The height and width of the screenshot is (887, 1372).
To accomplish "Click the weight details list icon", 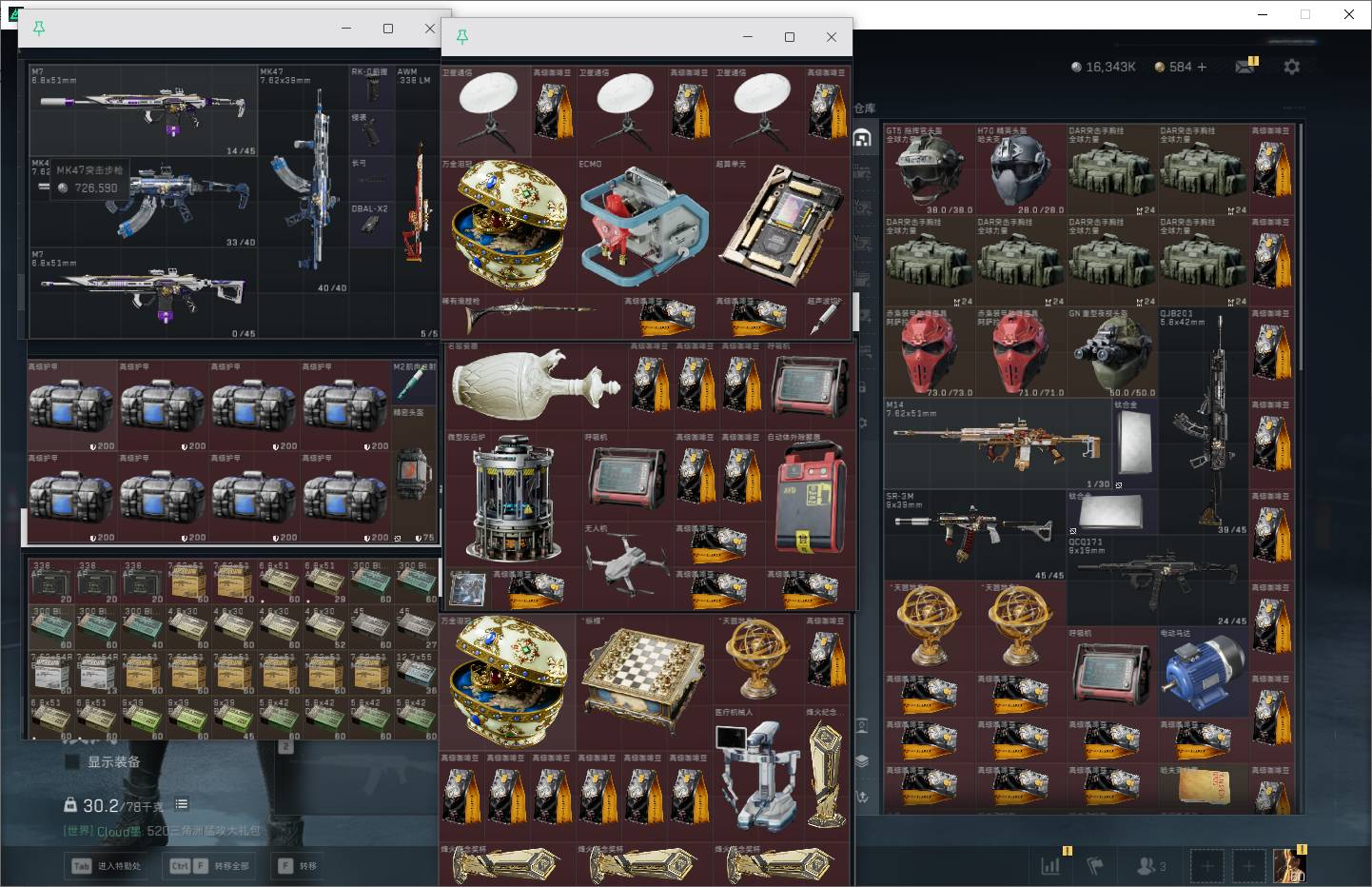I will pos(182,804).
